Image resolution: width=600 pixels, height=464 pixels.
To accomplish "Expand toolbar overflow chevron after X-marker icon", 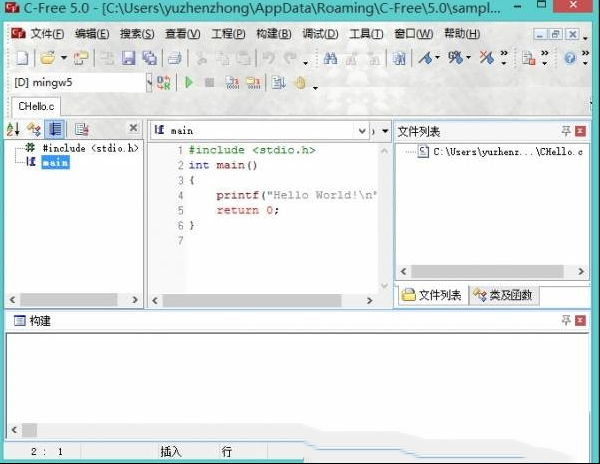I will (504, 57).
